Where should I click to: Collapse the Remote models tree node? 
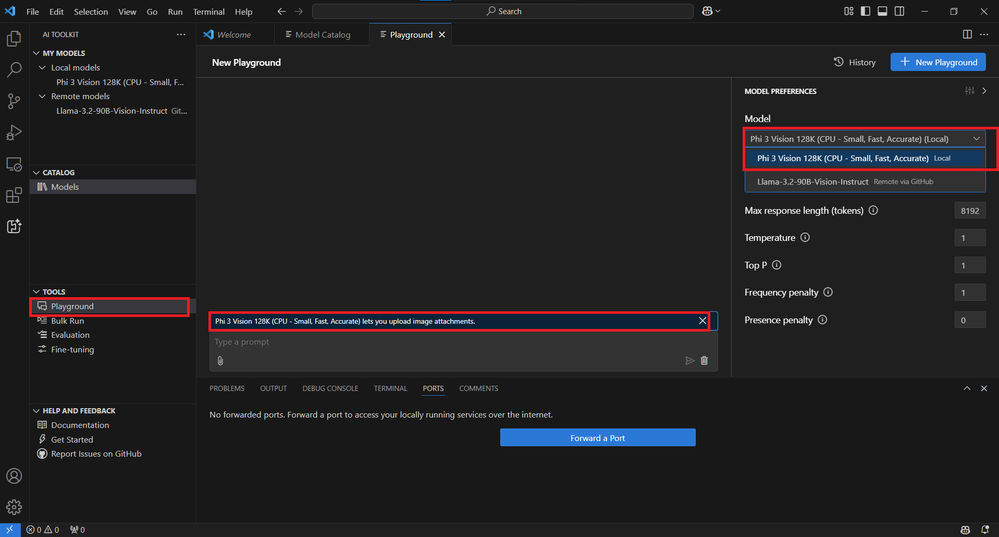[43, 96]
